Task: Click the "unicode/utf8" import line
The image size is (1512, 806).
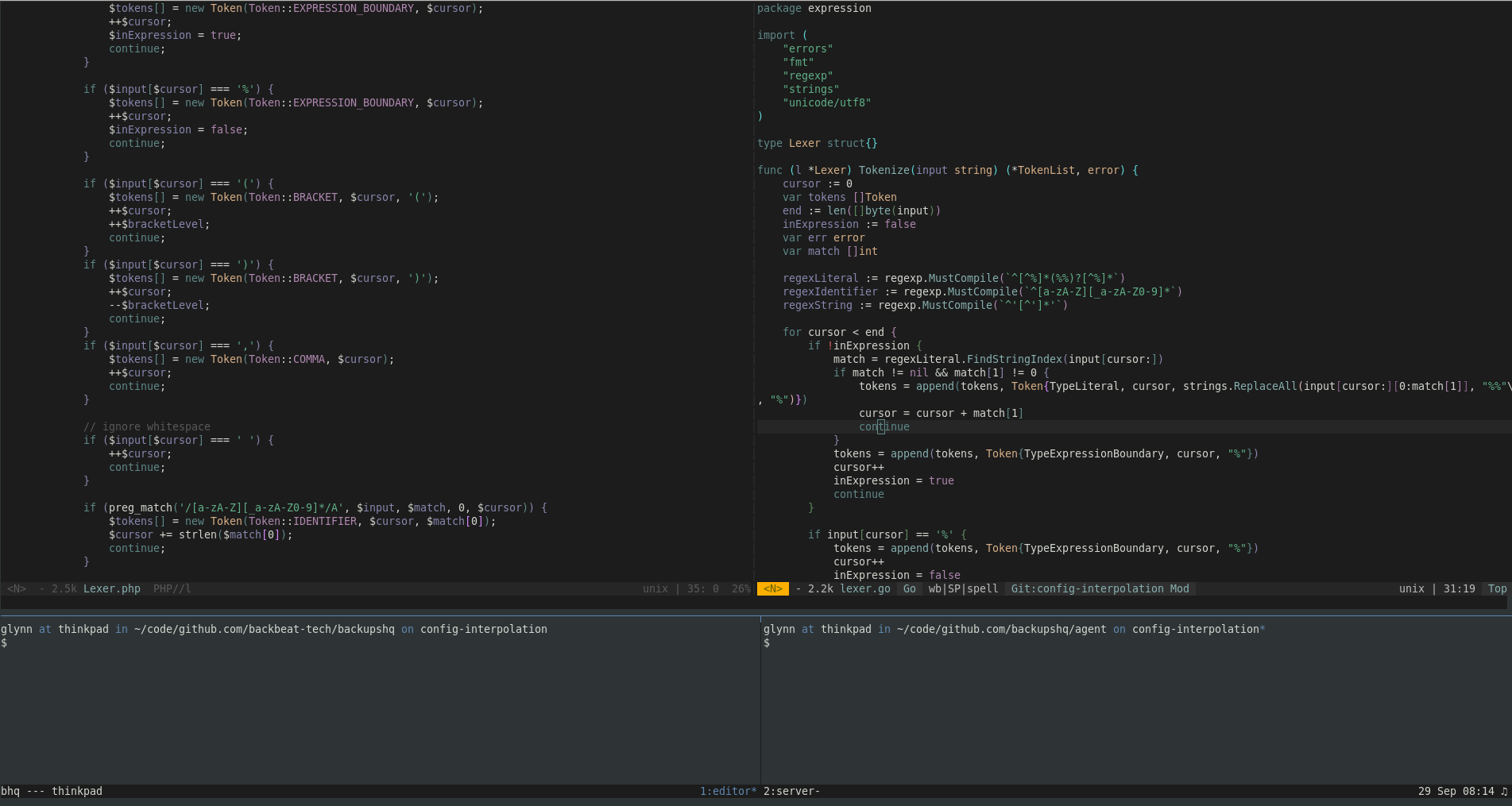Action: tap(827, 102)
